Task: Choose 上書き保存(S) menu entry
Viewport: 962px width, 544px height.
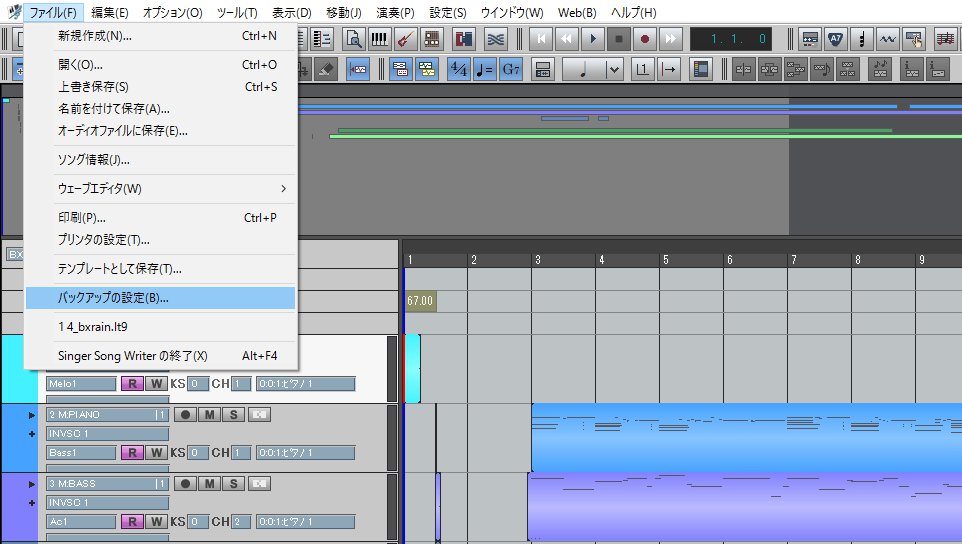Action: (x=161, y=86)
